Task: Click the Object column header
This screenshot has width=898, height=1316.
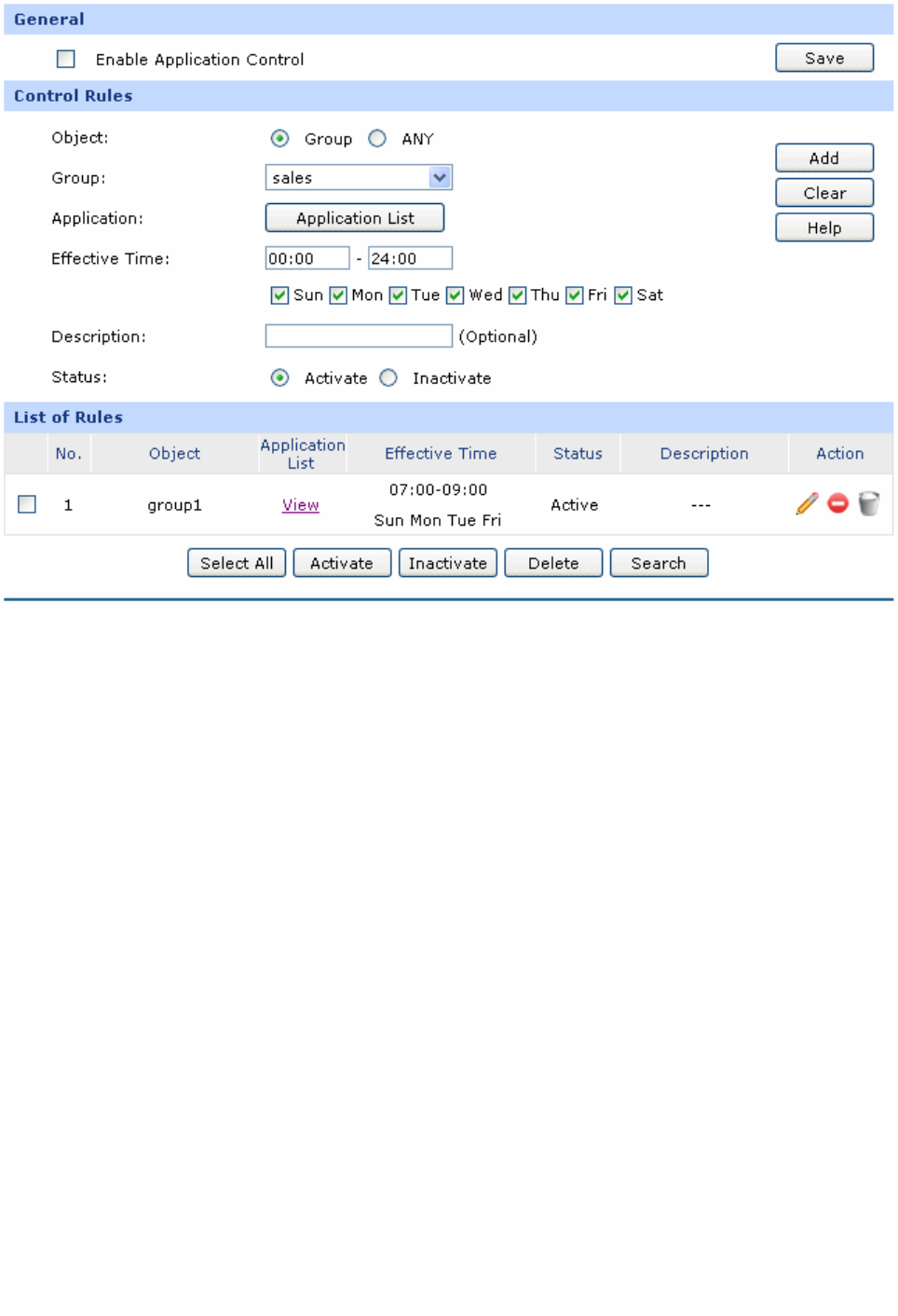Action: click(x=174, y=454)
